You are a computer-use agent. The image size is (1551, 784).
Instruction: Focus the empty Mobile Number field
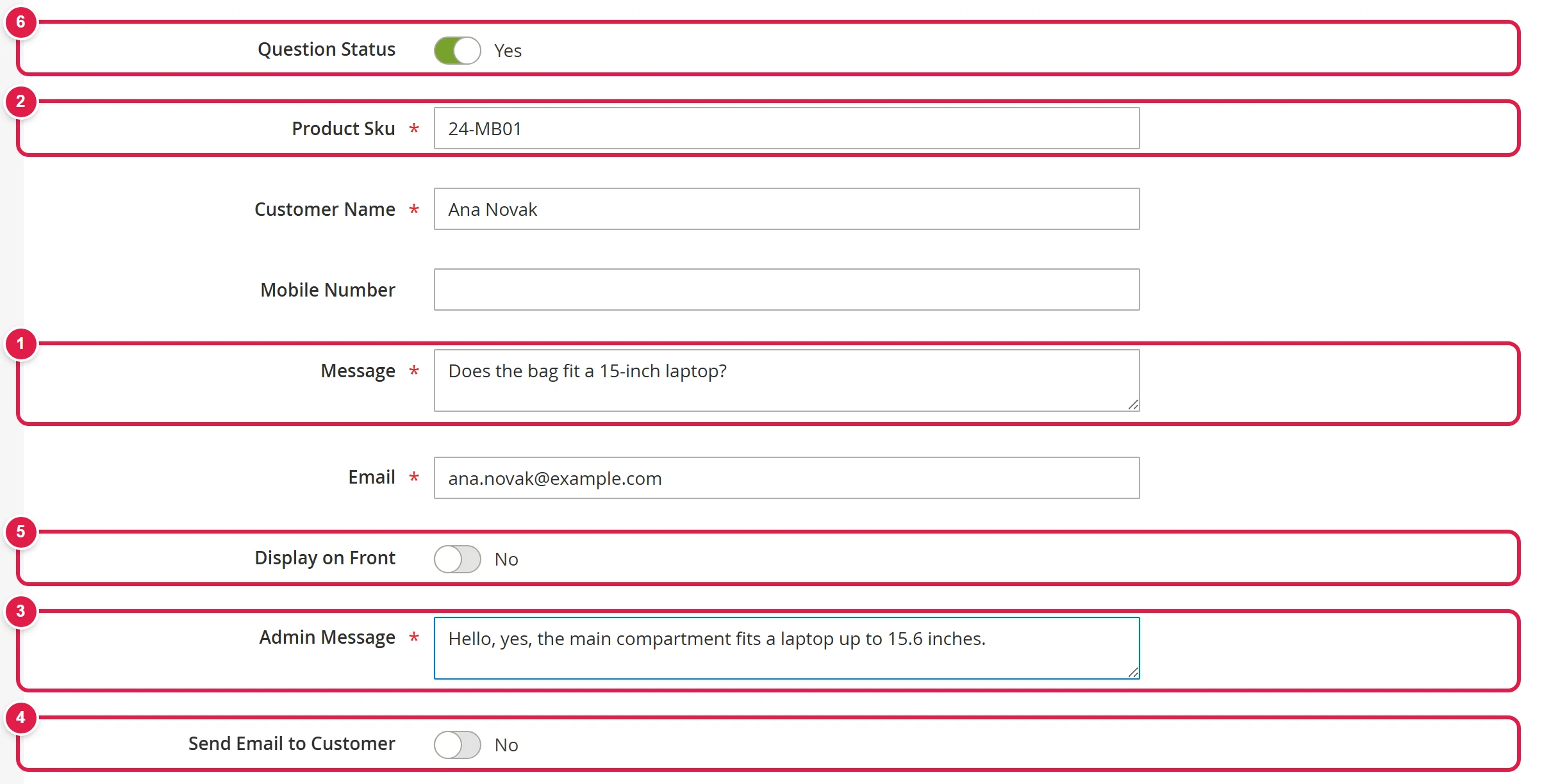pos(786,290)
